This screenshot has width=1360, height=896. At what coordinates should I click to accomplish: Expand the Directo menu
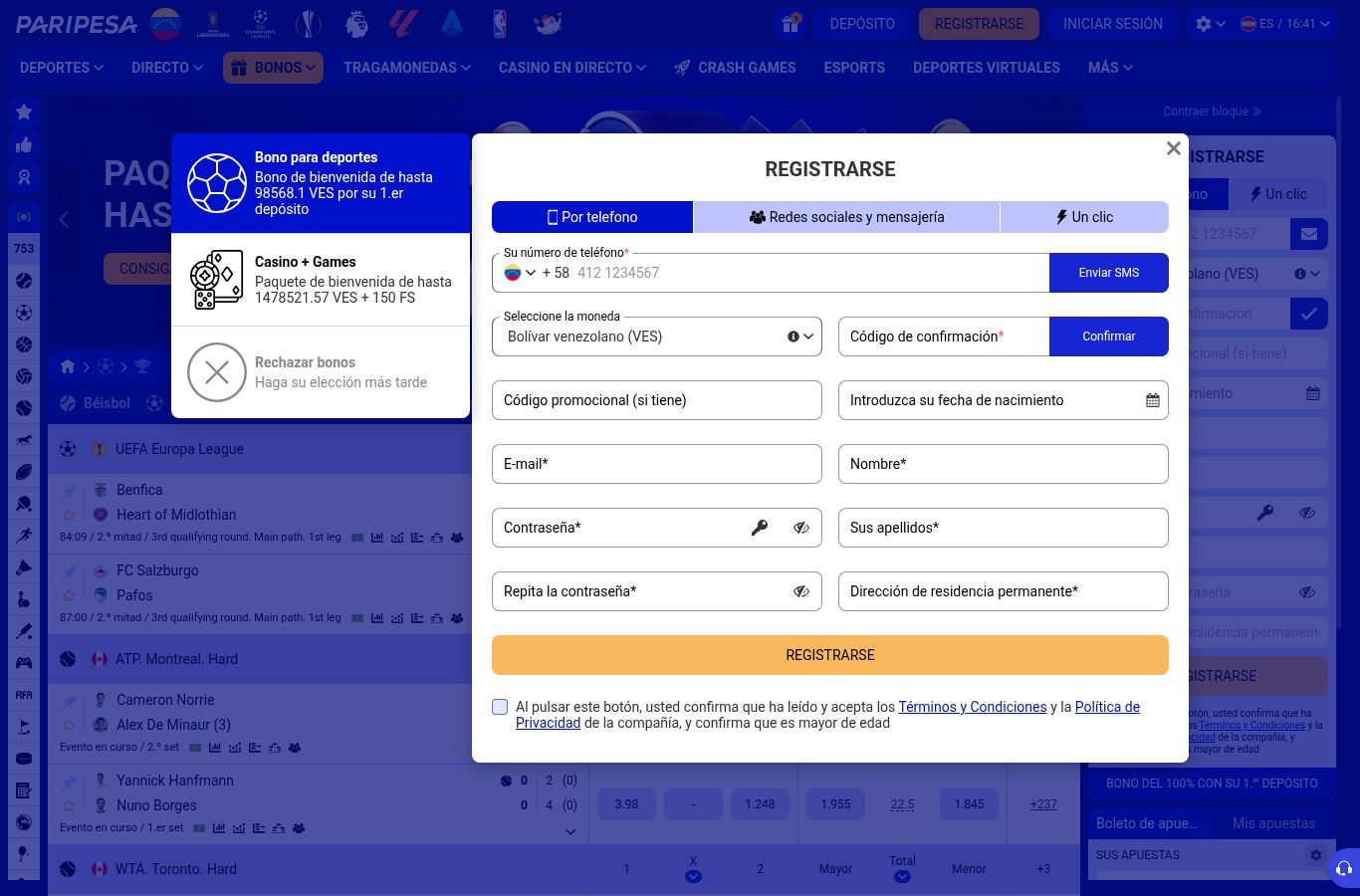[167, 68]
